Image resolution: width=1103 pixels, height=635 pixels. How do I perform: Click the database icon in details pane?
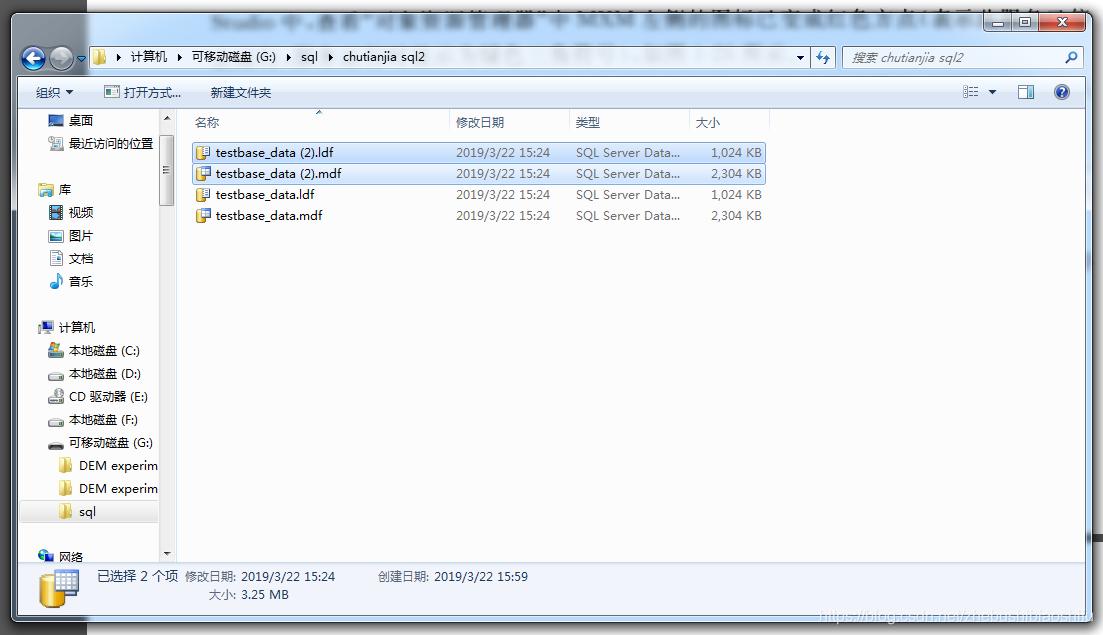pyautogui.click(x=59, y=589)
